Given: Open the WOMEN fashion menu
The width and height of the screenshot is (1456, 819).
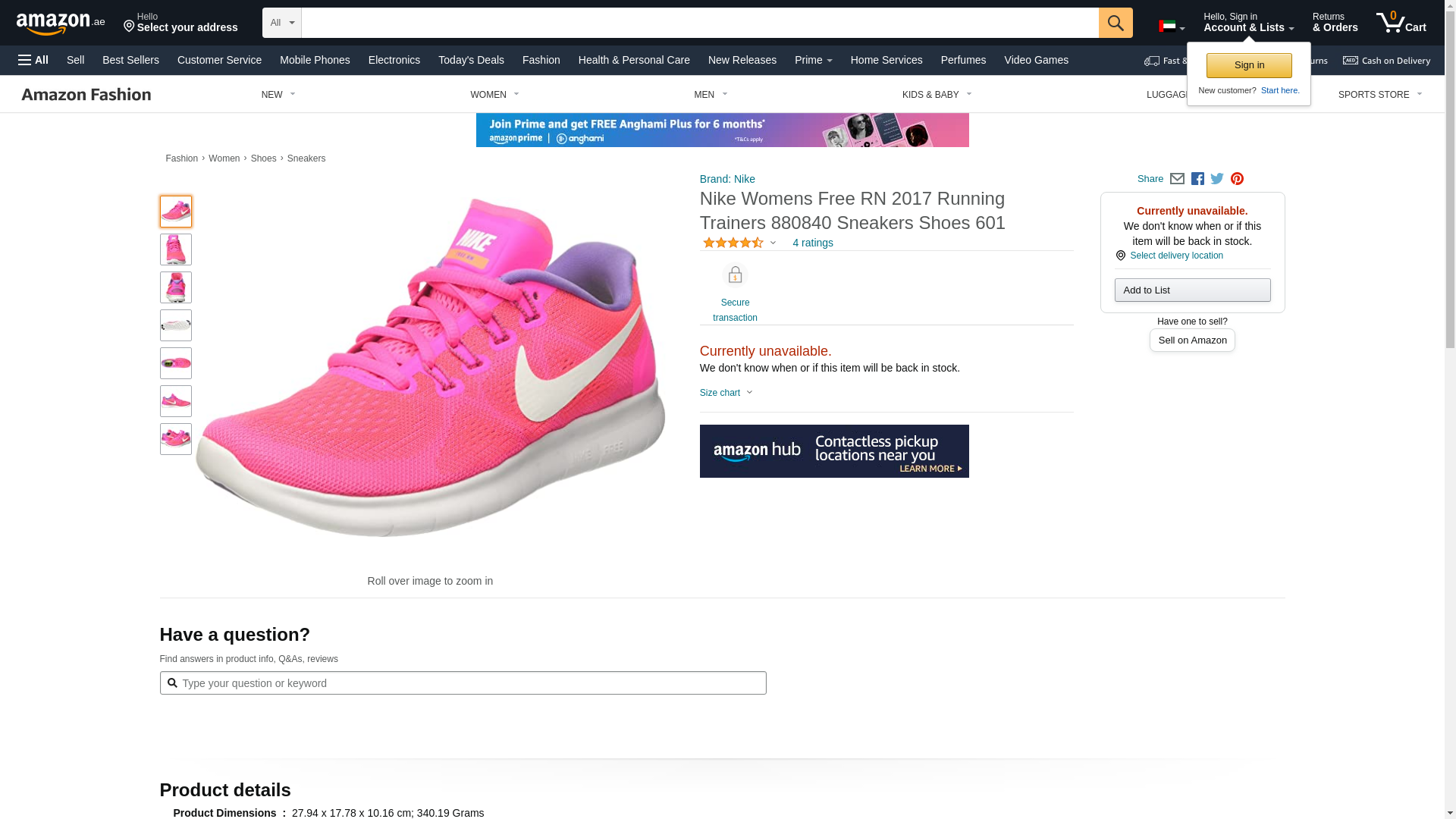Looking at the screenshot, I should click(x=494, y=95).
